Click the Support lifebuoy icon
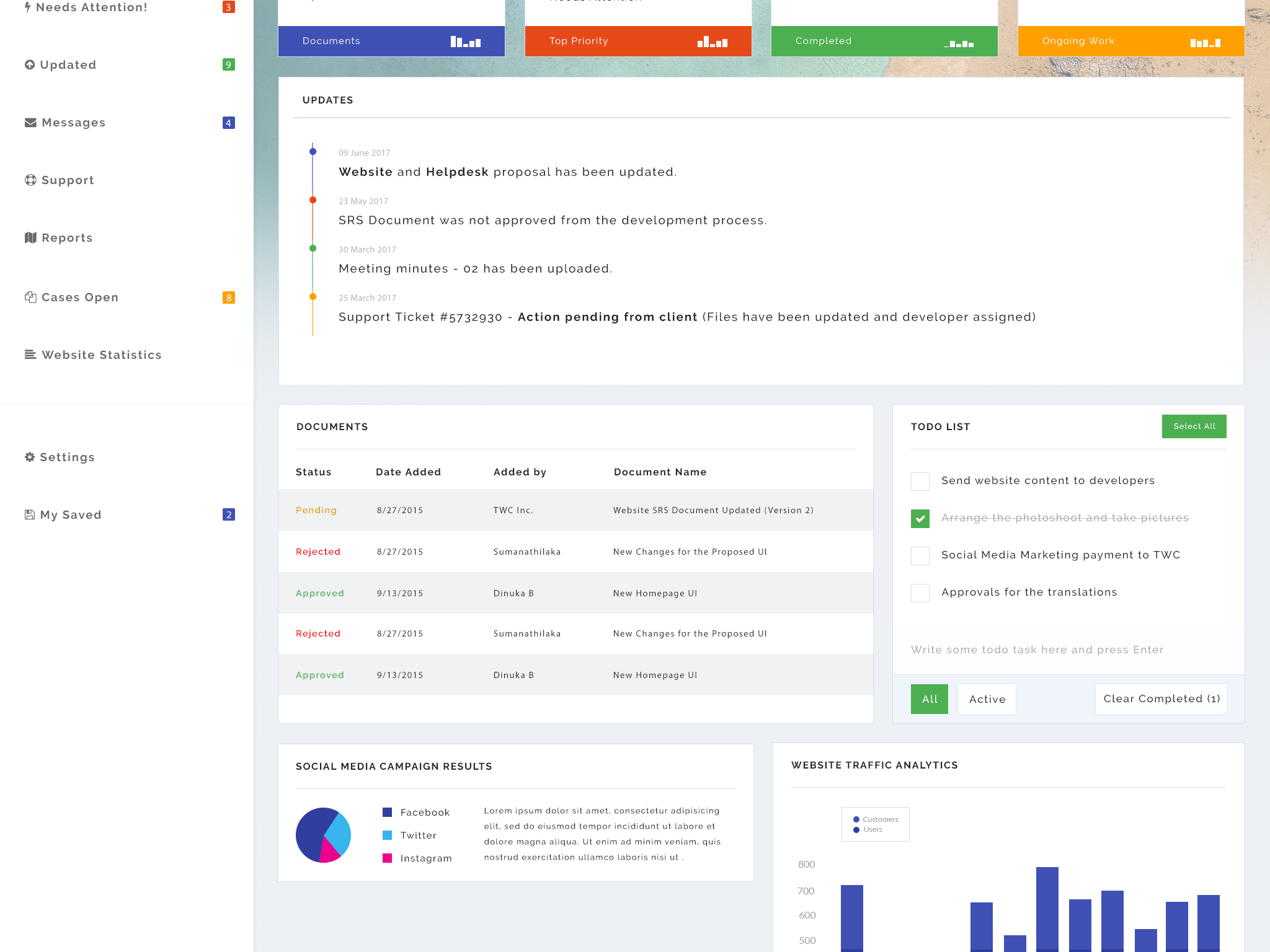This screenshot has width=1270, height=952. tap(30, 180)
